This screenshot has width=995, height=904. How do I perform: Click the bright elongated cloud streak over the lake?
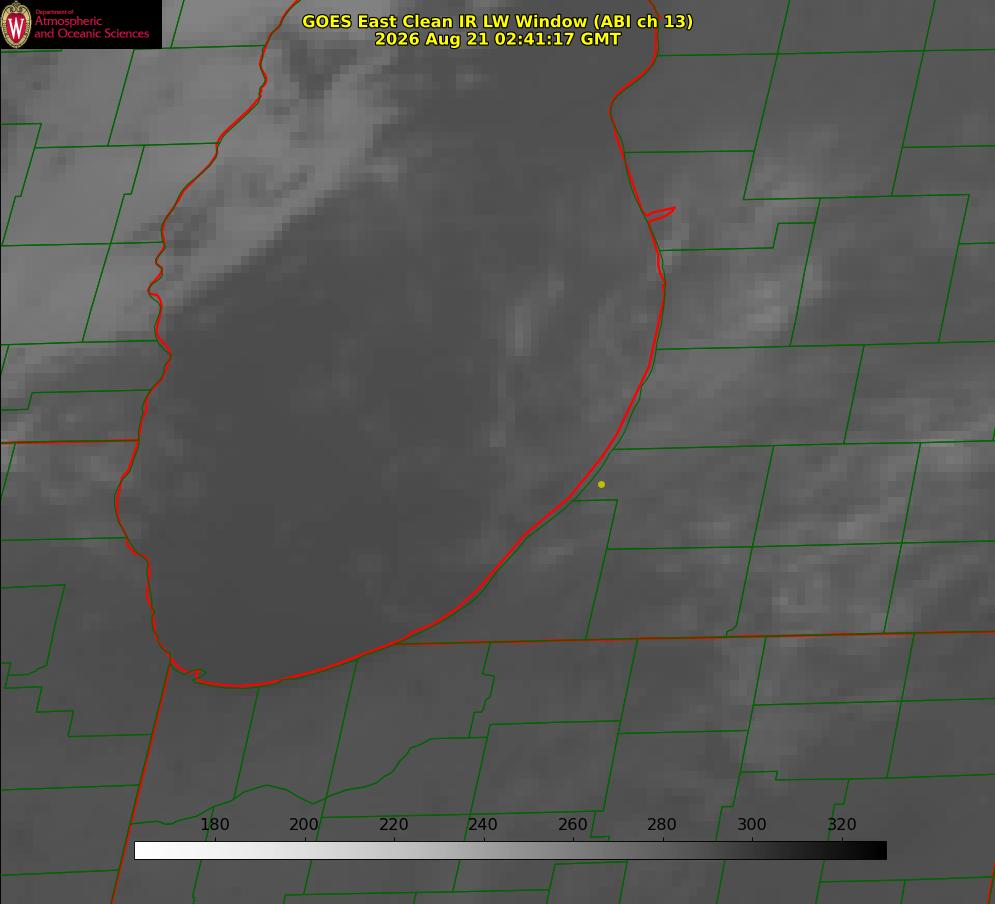pyautogui.click(x=520, y=330)
